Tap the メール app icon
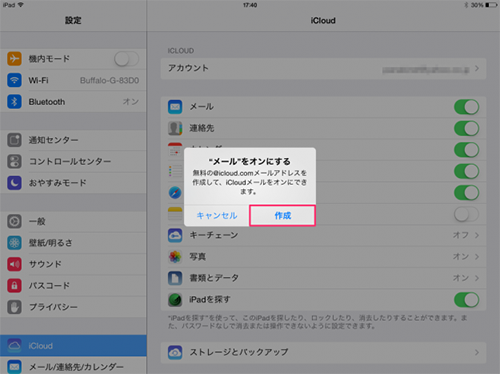 point(175,107)
